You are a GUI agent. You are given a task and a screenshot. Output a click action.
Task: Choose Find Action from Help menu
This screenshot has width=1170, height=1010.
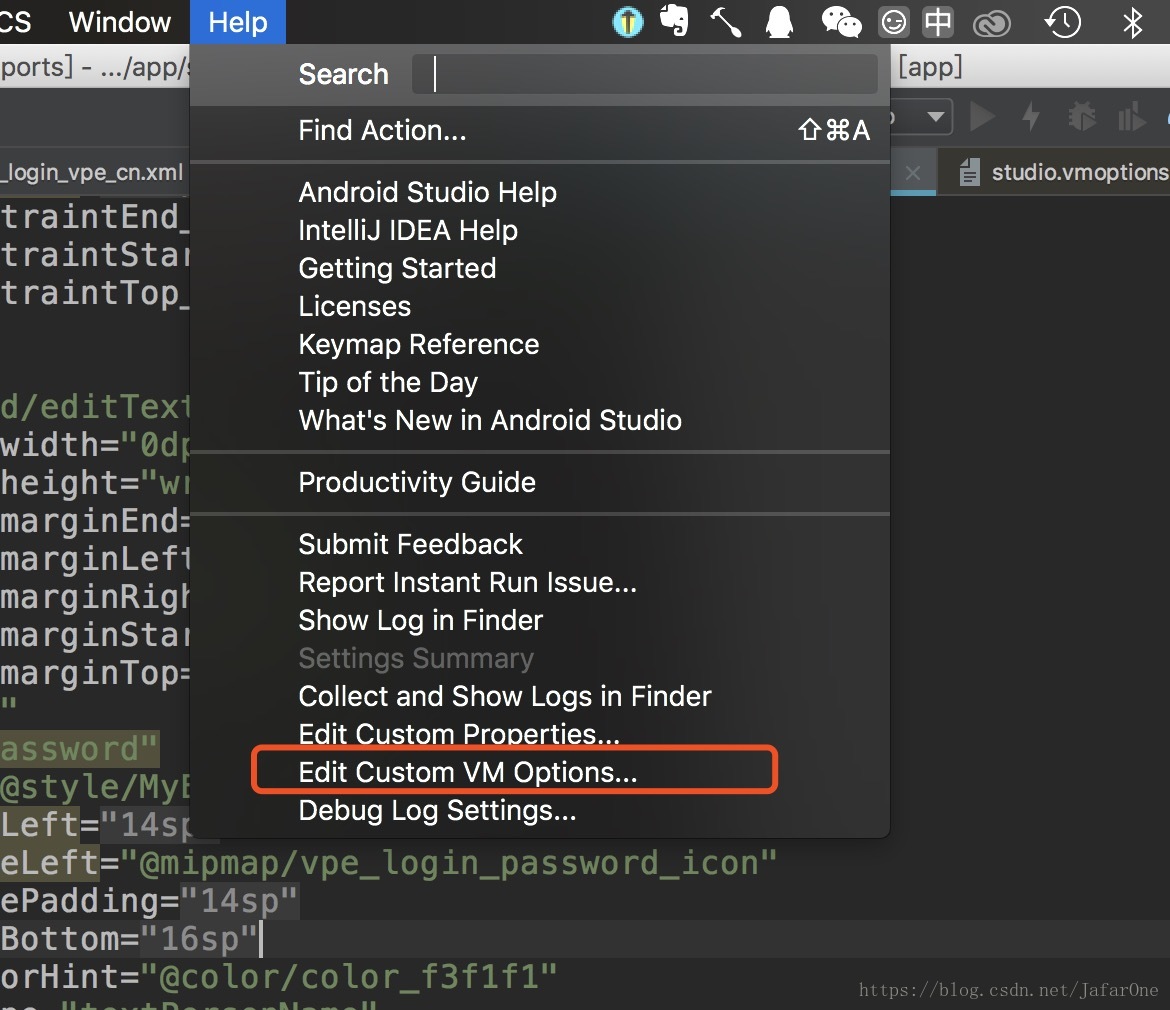(x=382, y=130)
